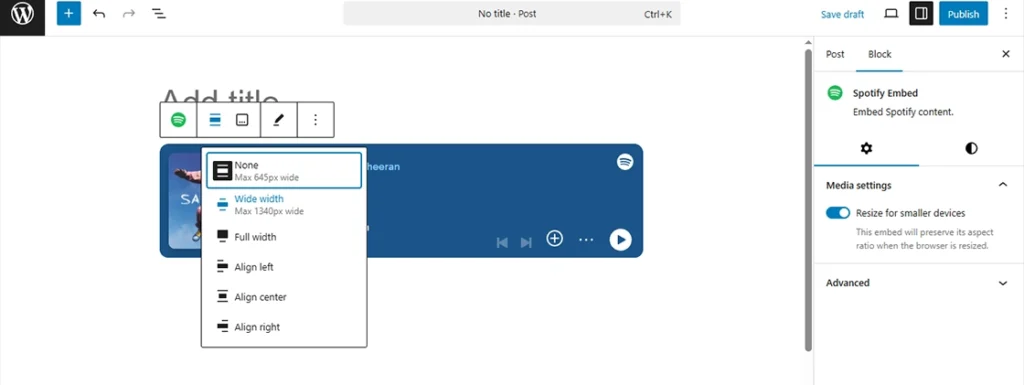
Task: Switch to the Block tab
Action: coord(879,54)
